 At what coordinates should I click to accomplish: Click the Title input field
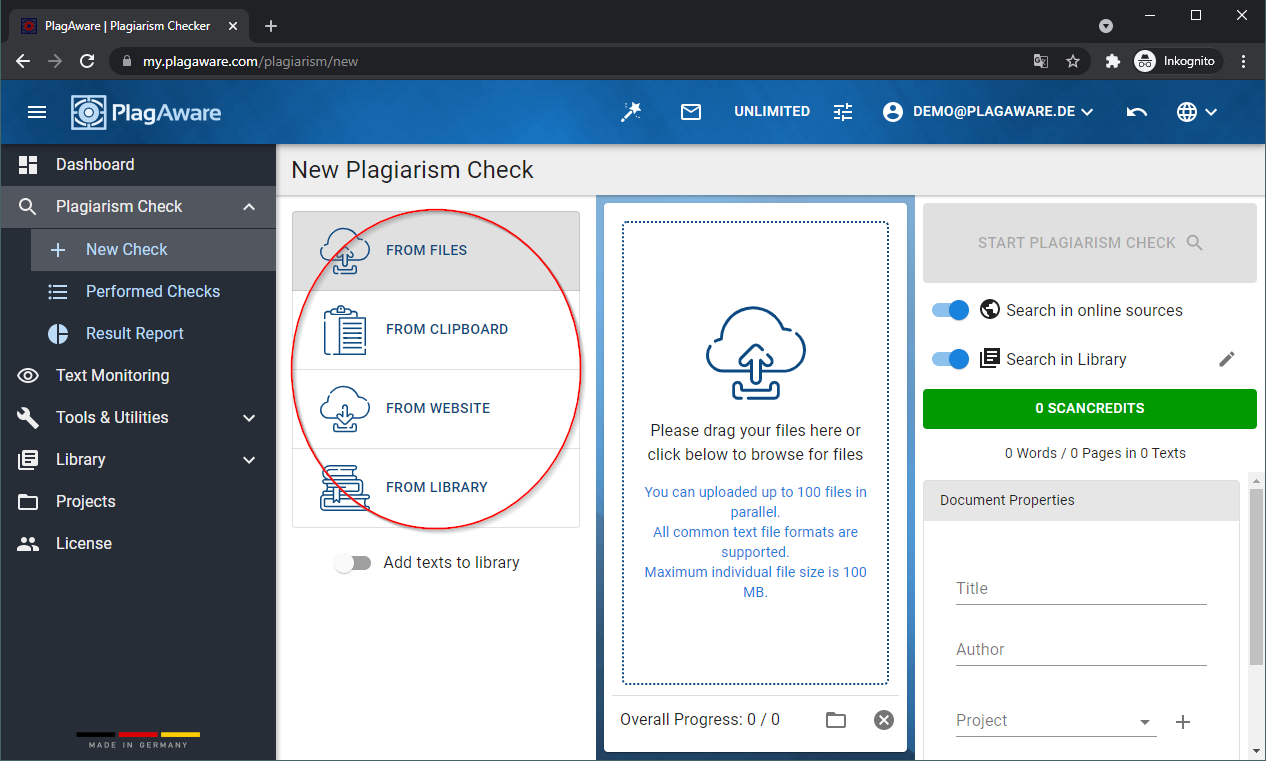pos(1081,589)
